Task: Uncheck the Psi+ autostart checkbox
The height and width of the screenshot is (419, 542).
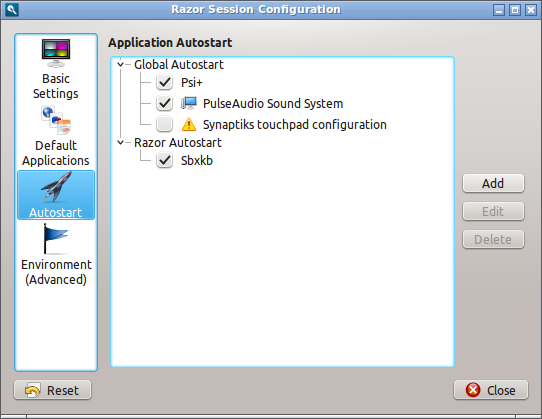Action: coord(165,82)
